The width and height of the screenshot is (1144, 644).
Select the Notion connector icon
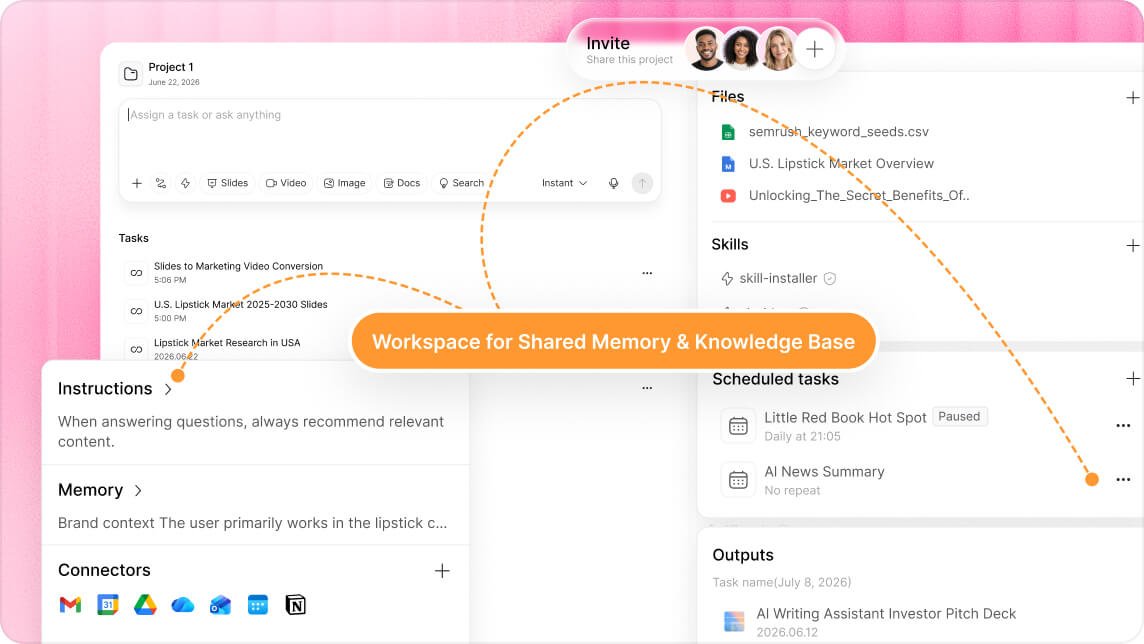pyautogui.click(x=295, y=605)
